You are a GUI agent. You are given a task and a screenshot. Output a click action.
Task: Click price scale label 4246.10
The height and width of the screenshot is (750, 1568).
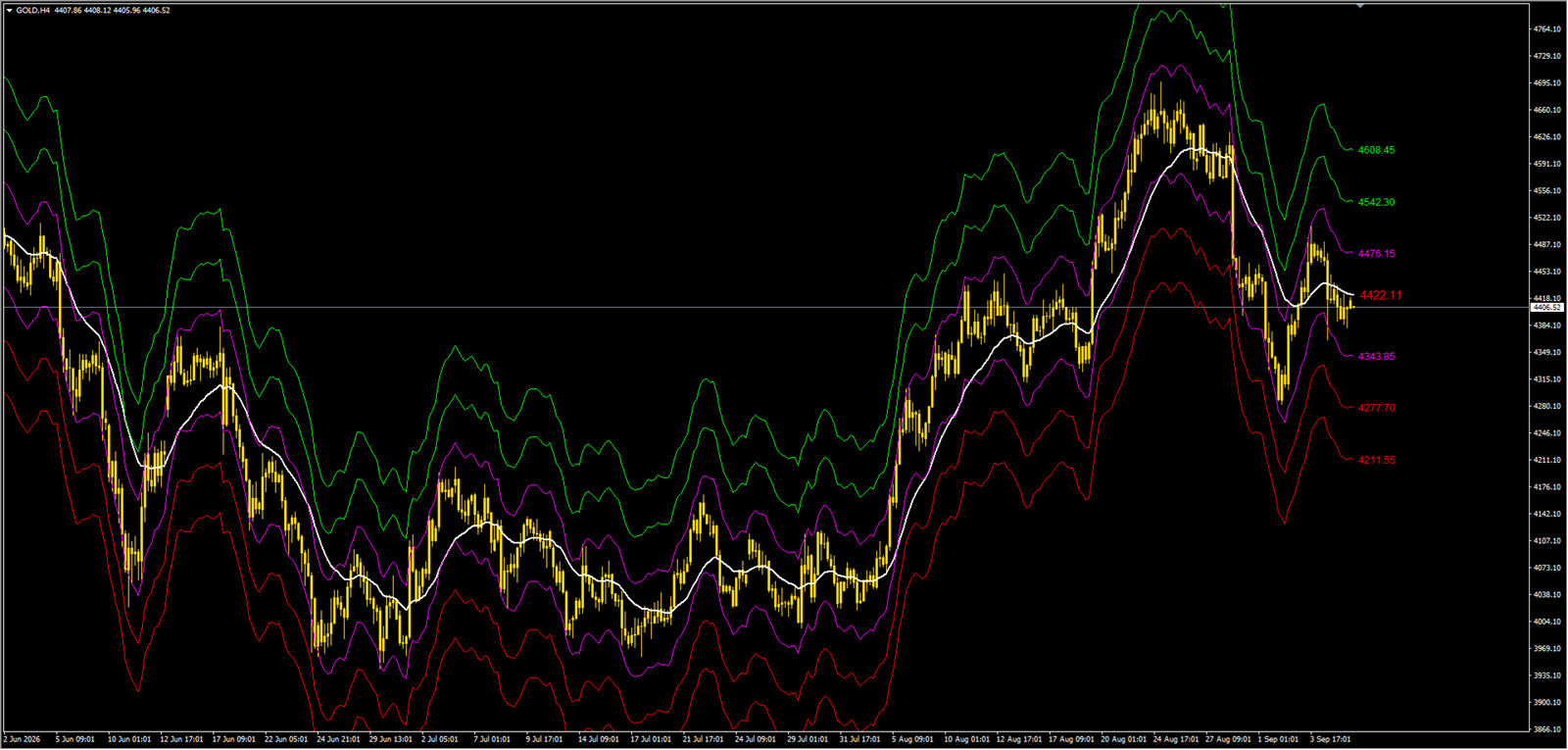1547,433
